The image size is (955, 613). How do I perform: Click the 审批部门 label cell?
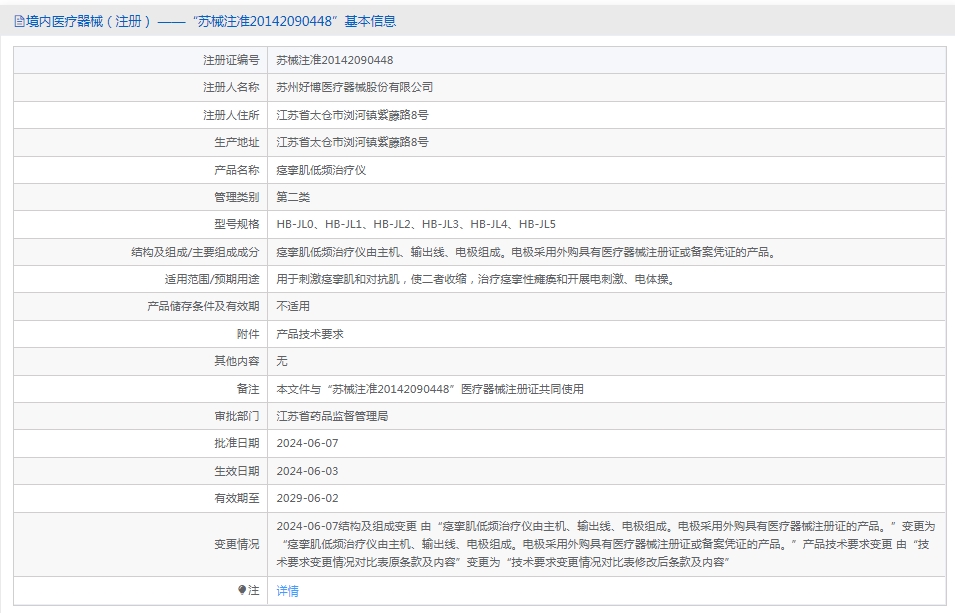(x=141, y=416)
